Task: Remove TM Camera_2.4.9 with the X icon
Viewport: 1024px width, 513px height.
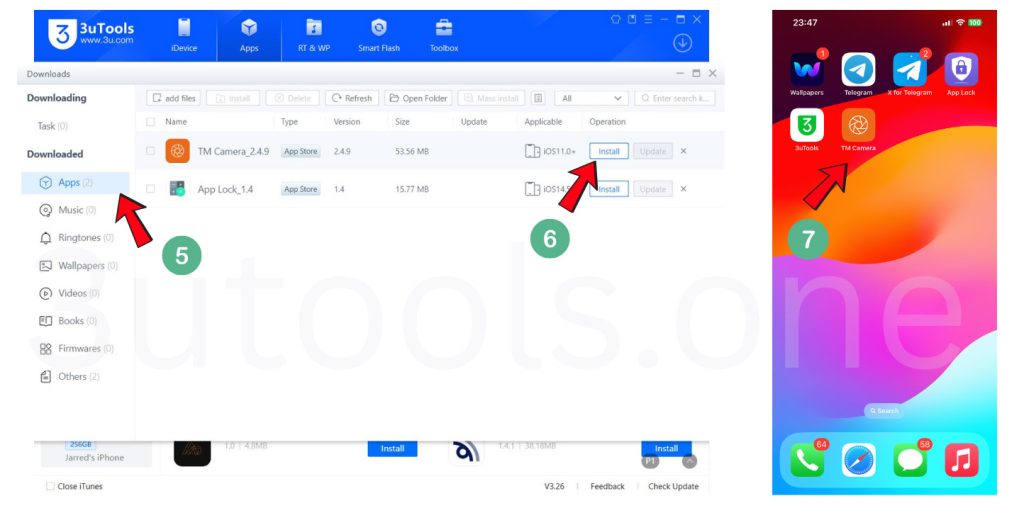Action: (x=684, y=151)
